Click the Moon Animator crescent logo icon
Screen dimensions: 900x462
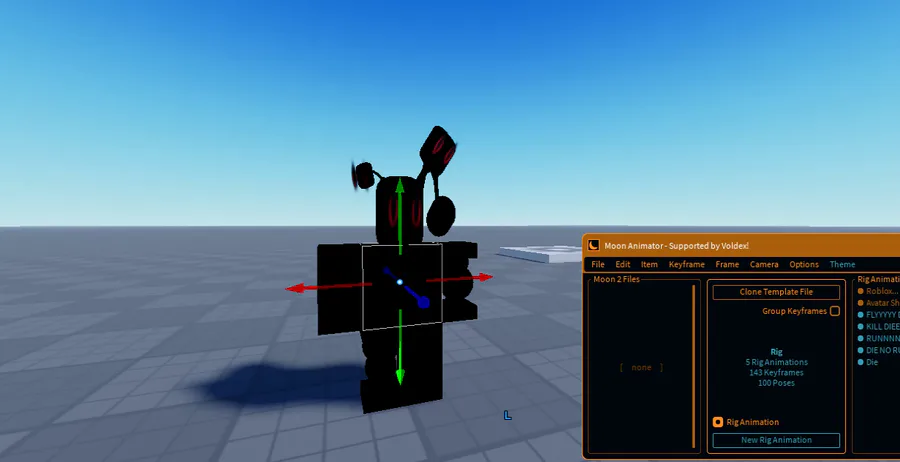coord(593,246)
